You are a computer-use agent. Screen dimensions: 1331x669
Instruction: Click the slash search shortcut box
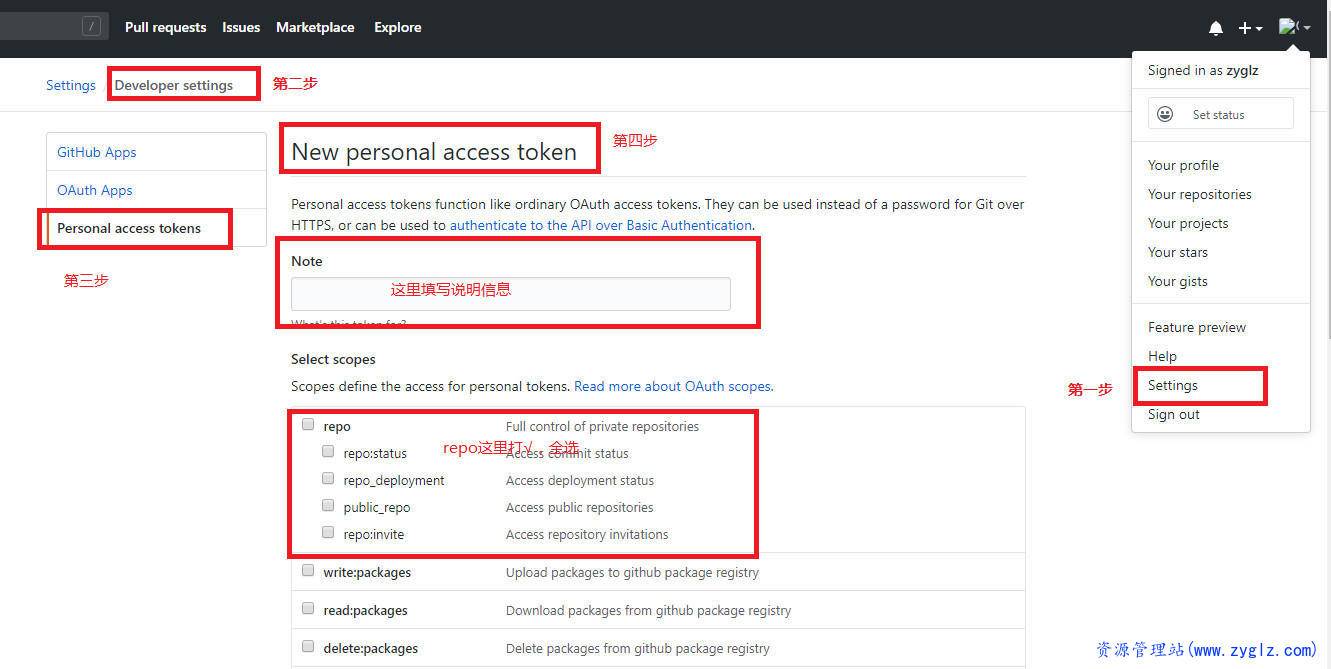[92, 27]
